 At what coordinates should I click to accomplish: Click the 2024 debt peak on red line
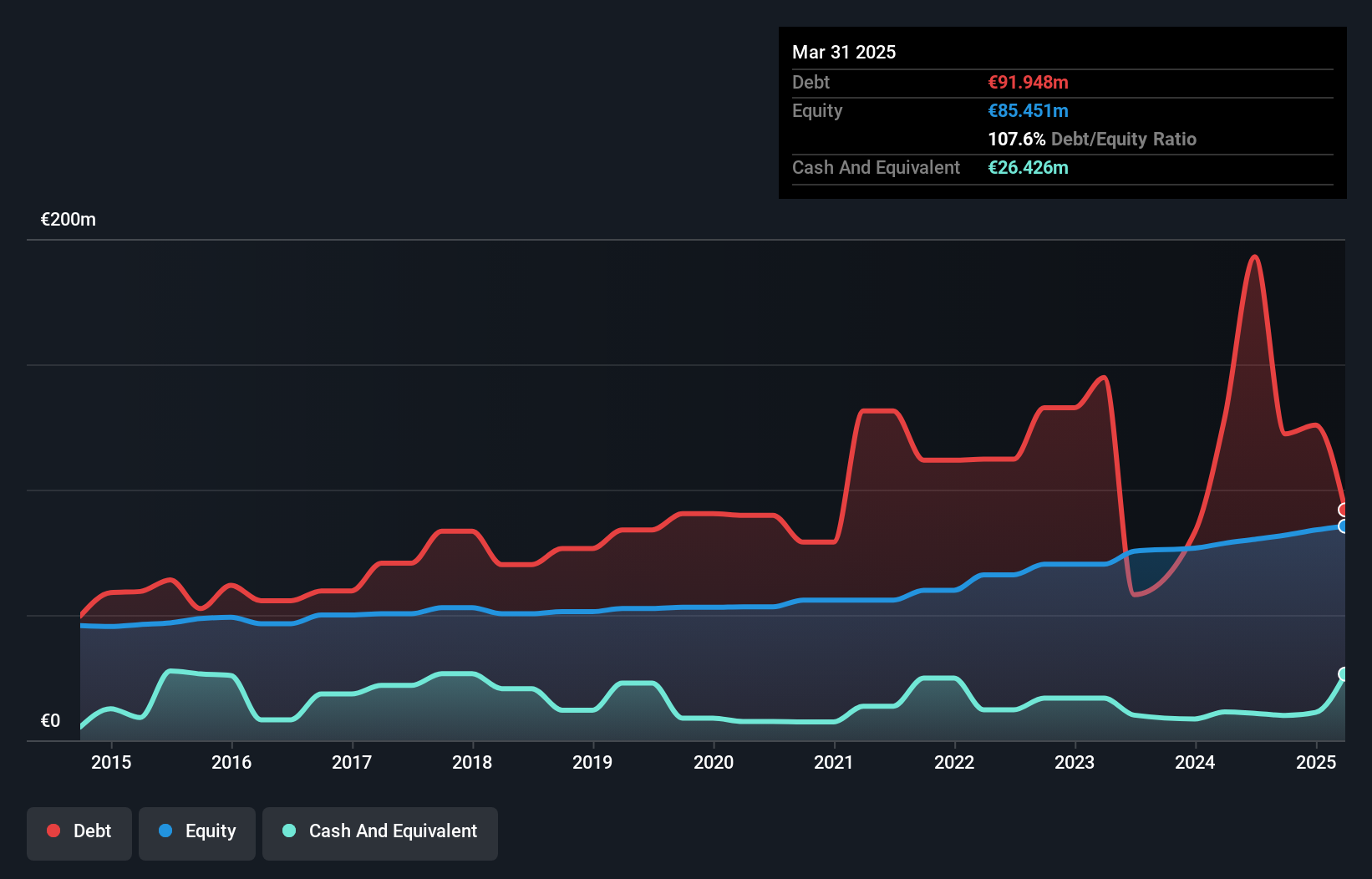tap(1254, 257)
